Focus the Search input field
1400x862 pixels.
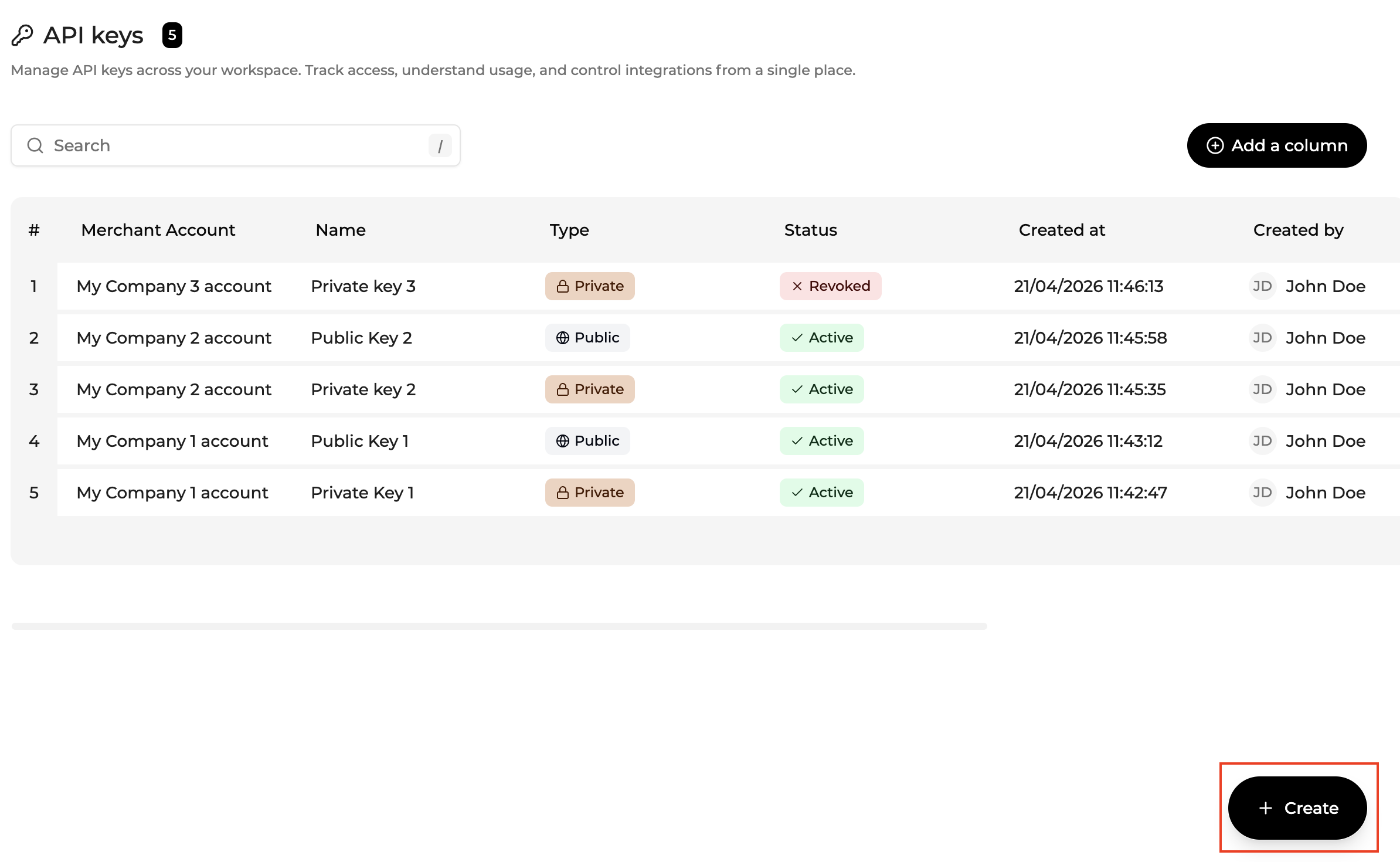(x=235, y=145)
